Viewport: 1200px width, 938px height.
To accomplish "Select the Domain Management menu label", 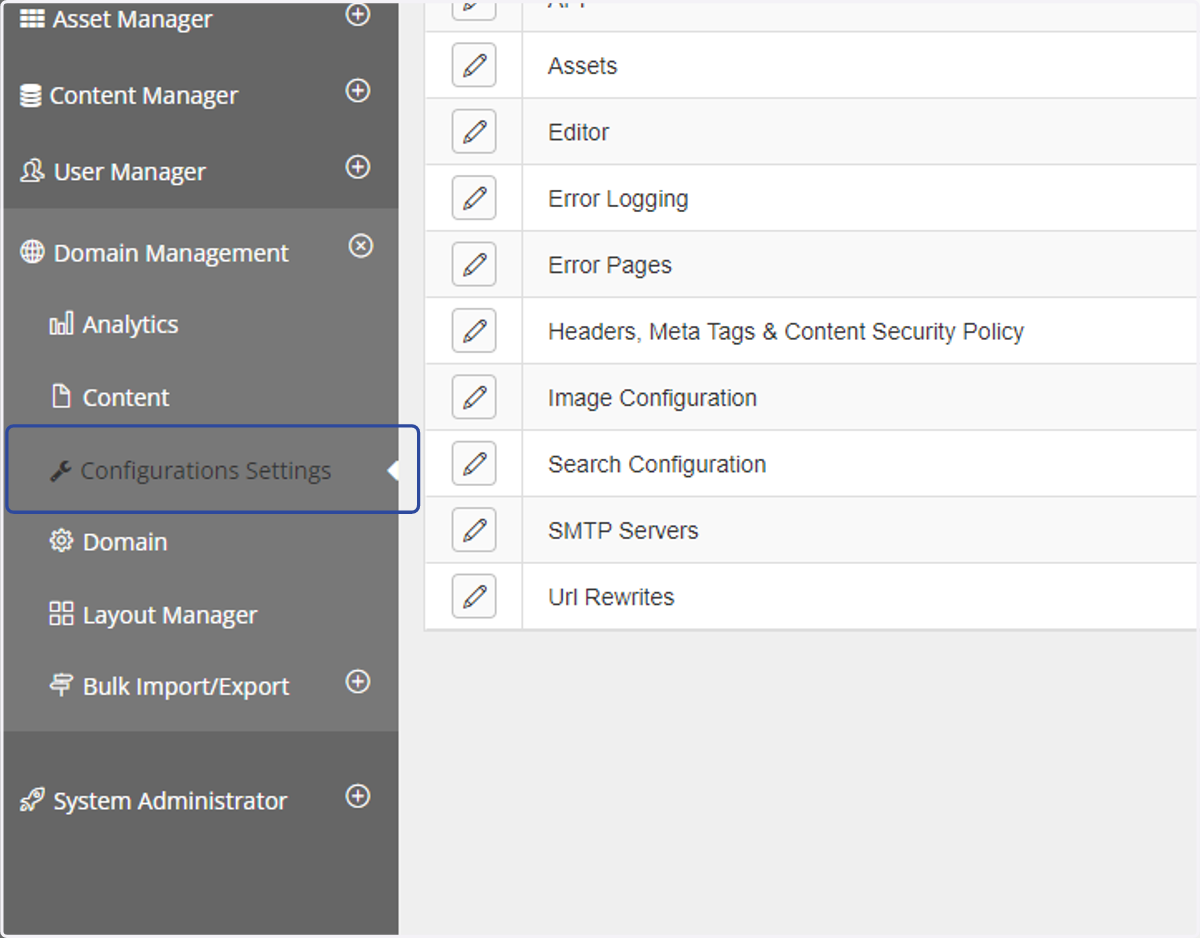I will pyautogui.click(x=171, y=254).
